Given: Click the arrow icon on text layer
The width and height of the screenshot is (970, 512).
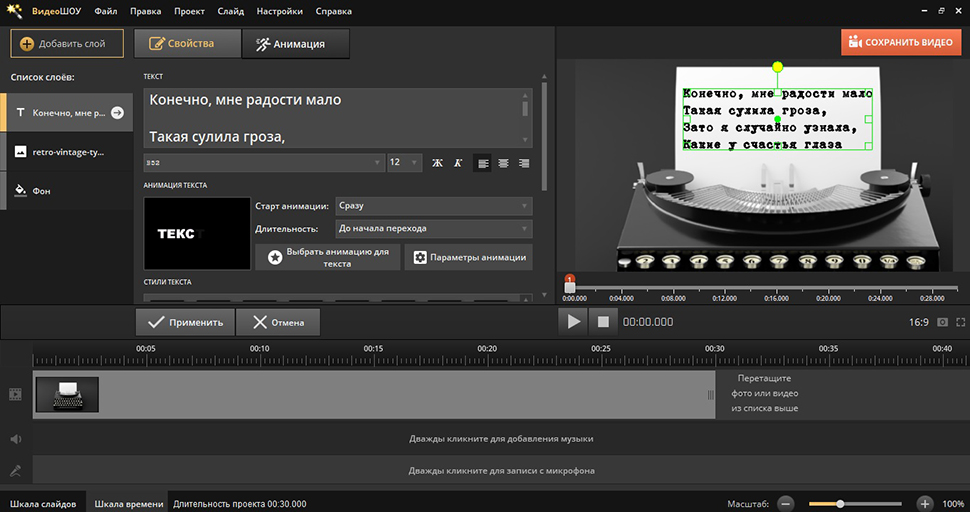Looking at the screenshot, I should pyautogui.click(x=117, y=113).
